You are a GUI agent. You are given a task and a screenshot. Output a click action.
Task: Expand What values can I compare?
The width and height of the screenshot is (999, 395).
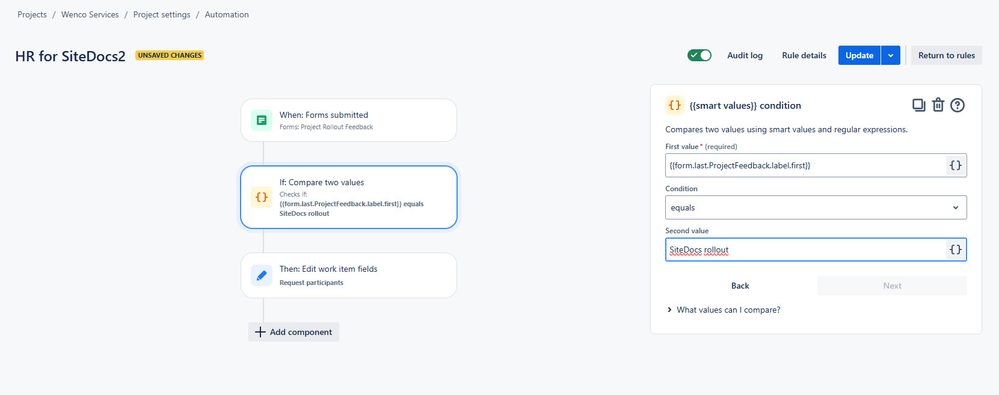(x=723, y=310)
